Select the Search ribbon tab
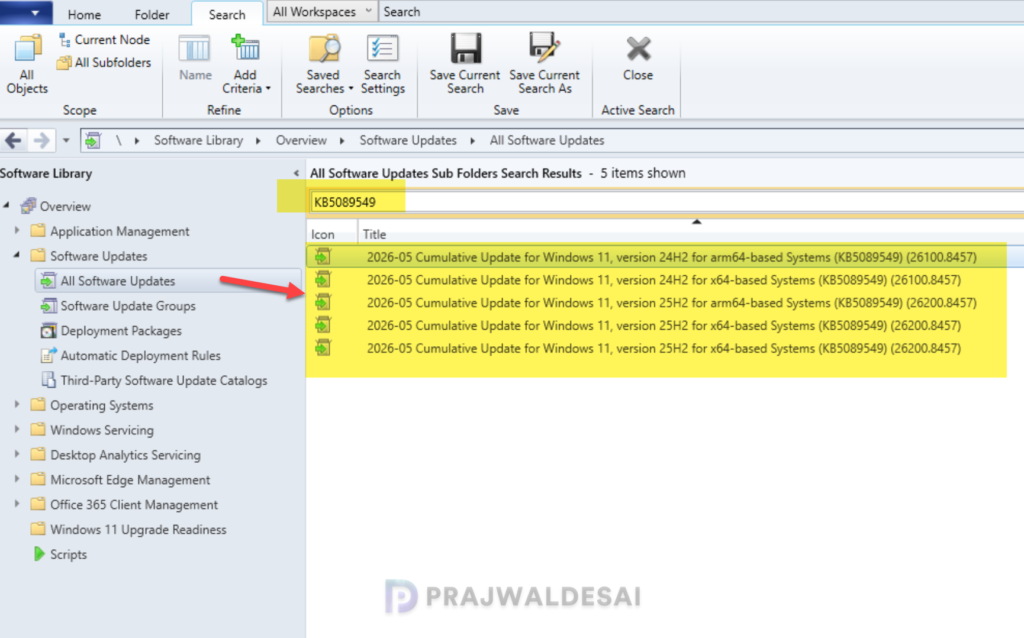 click(227, 14)
